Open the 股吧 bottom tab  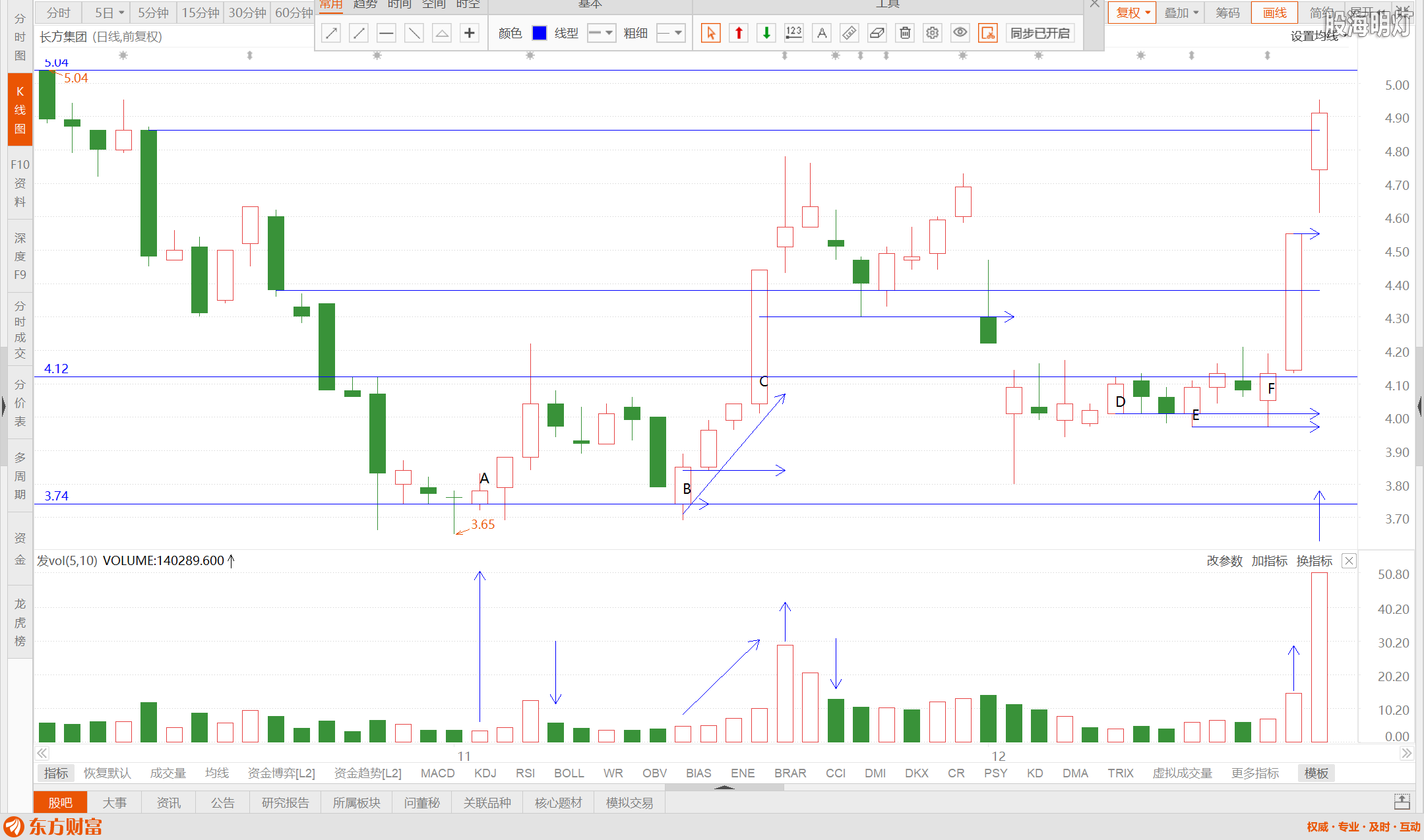tap(60, 802)
